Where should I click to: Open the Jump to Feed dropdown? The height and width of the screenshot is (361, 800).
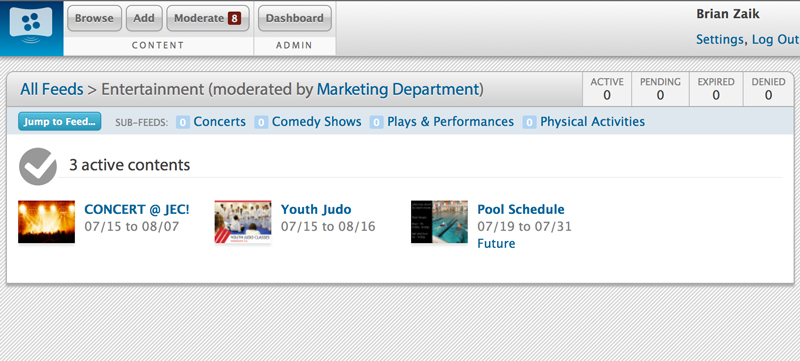tap(60, 122)
